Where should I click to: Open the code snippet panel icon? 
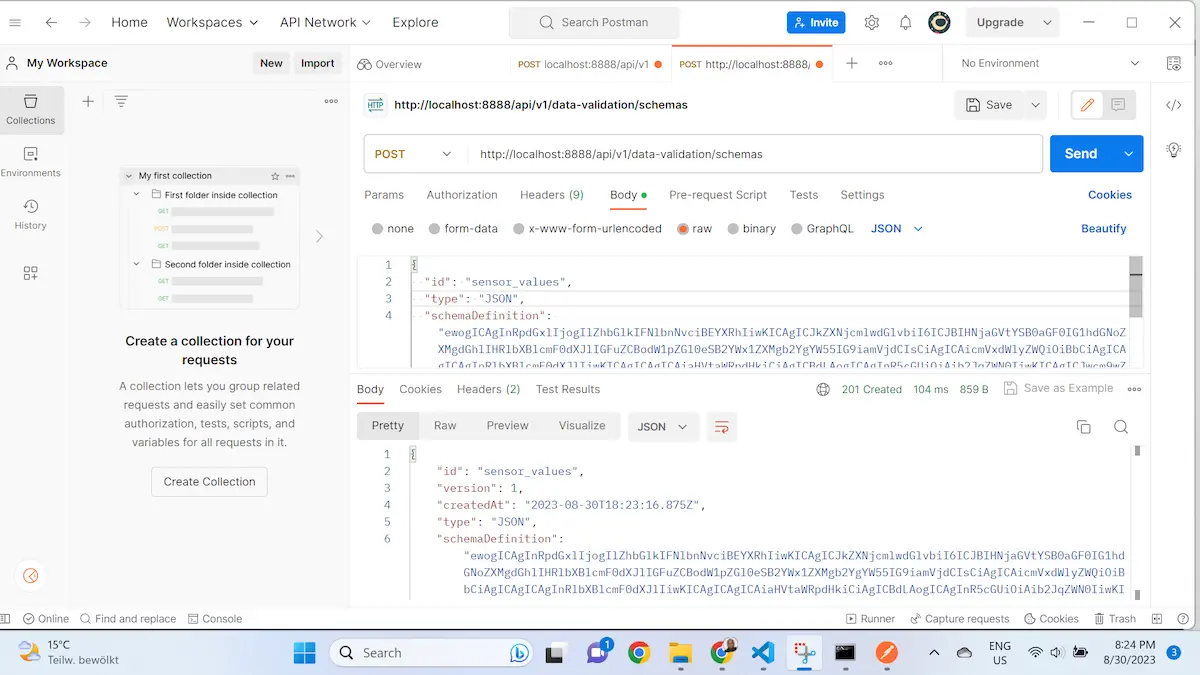[1174, 105]
